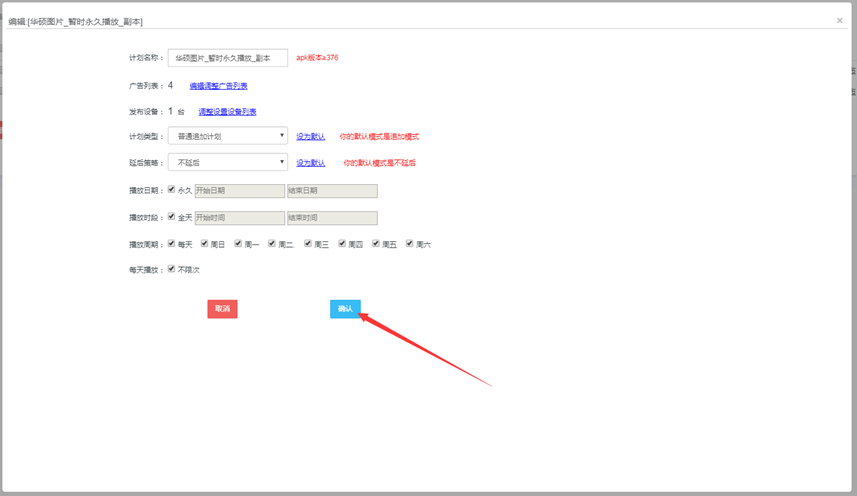Click the 计划名称 text field

tap(227, 58)
